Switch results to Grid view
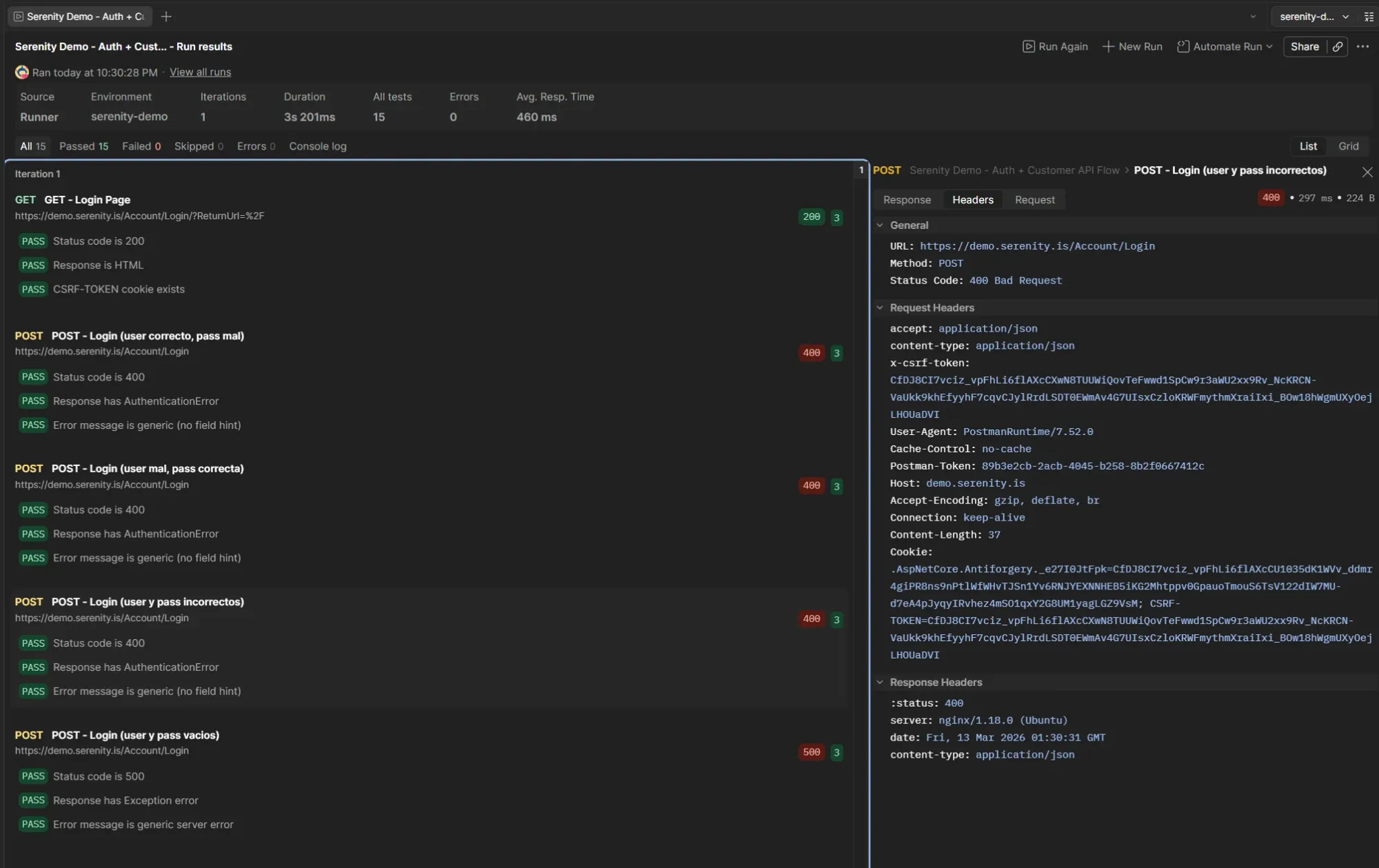The height and width of the screenshot is (868, 1379). (1349, 145)
